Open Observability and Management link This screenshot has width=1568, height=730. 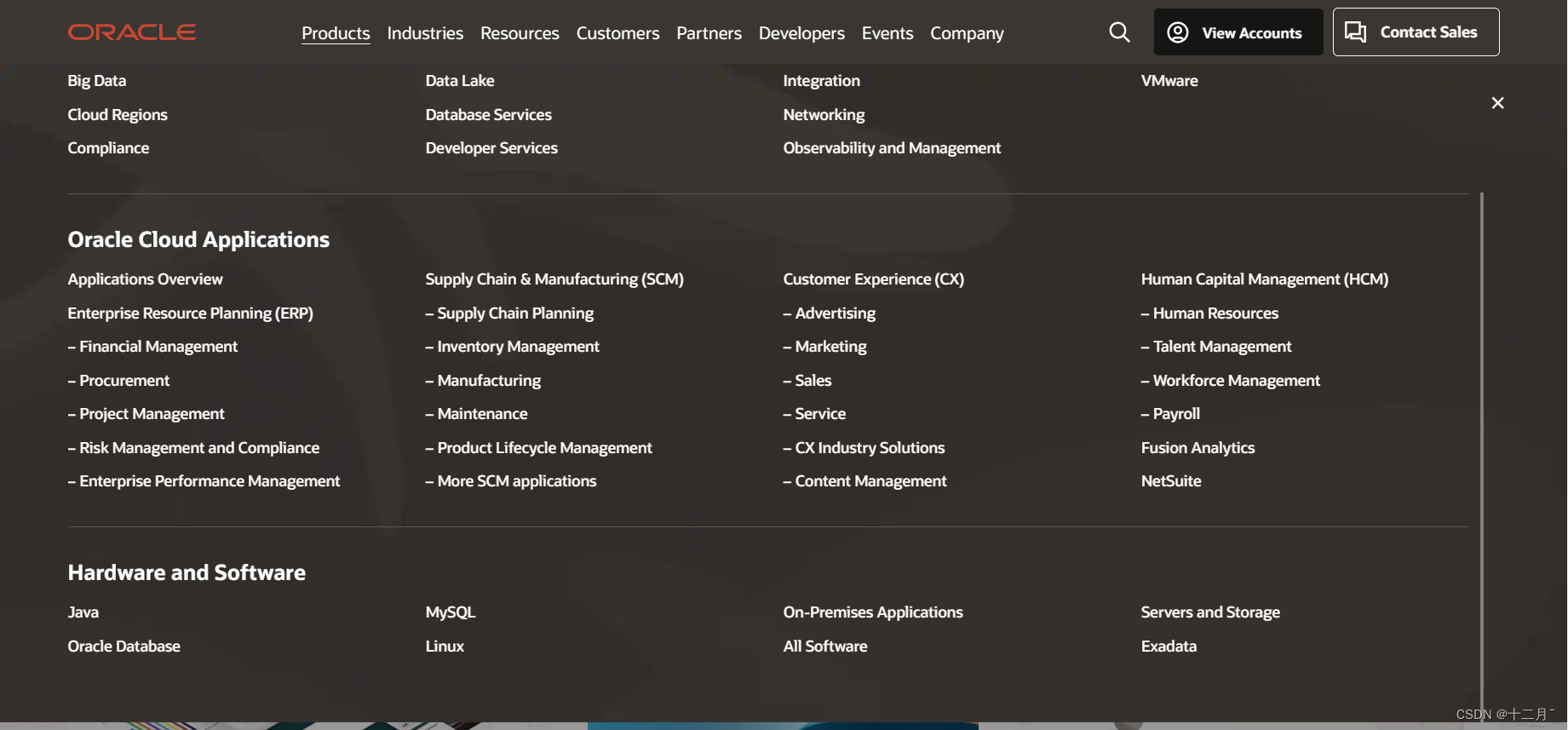click(892, 148)
